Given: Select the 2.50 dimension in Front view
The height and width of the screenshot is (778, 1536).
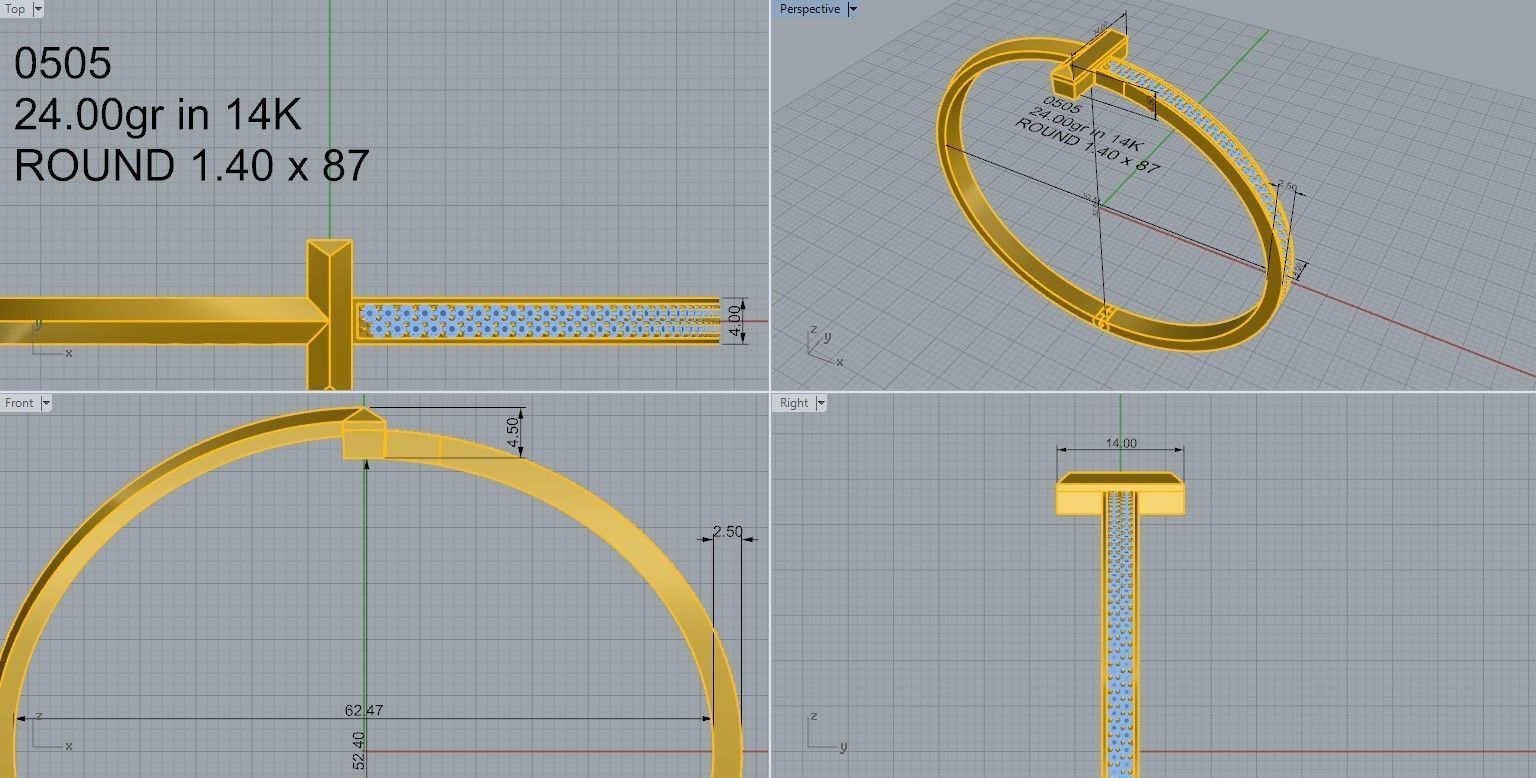Looking at the screenshot, I should (728, 532).
